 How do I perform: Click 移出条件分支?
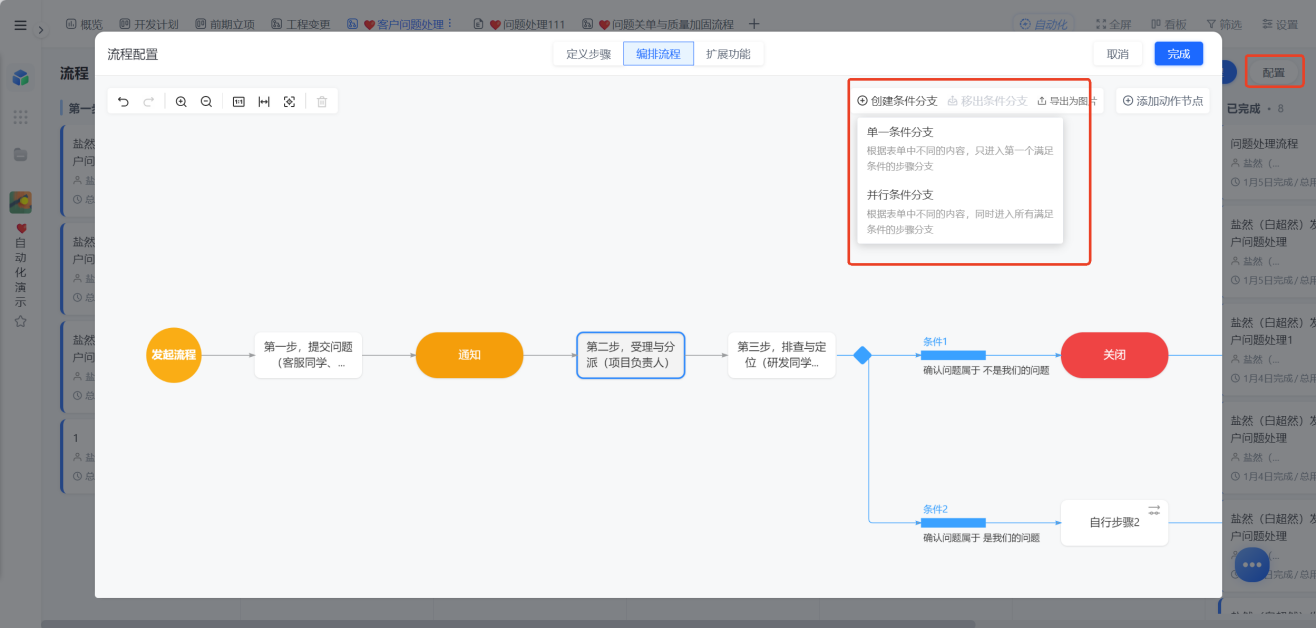(x=987, y=101)
